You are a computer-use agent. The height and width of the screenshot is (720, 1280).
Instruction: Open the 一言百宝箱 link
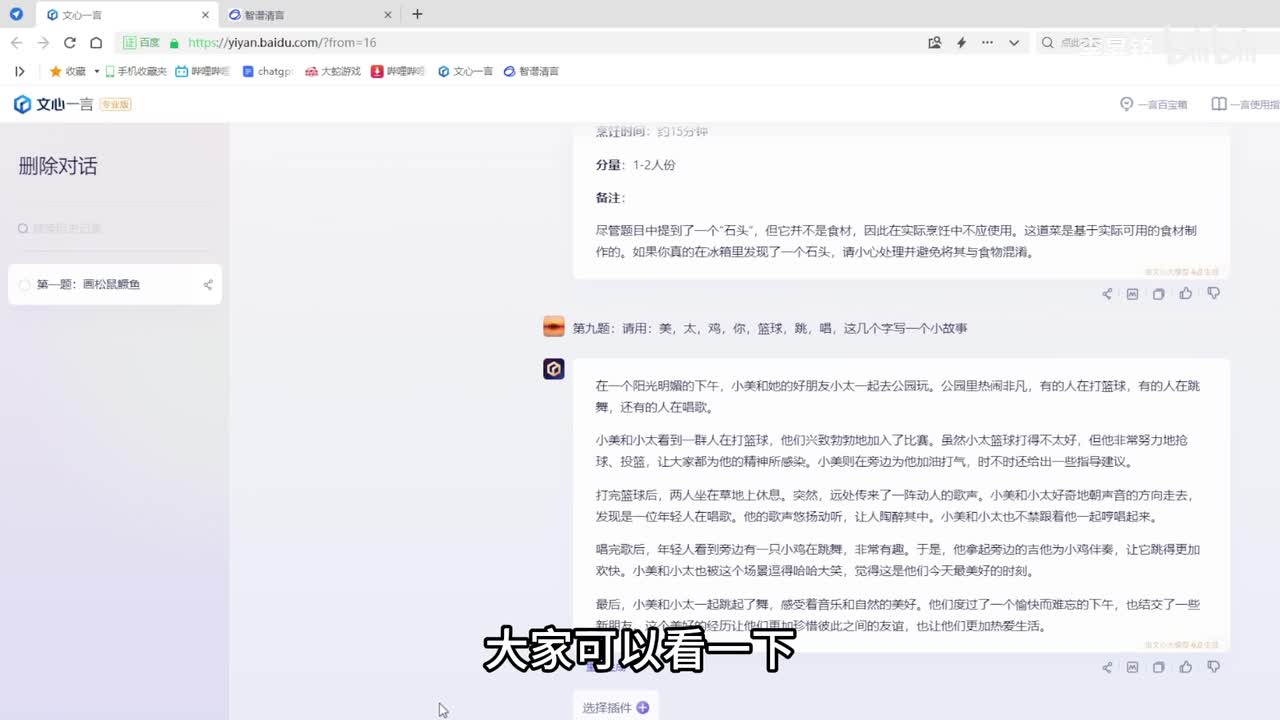pos(1154,104)
